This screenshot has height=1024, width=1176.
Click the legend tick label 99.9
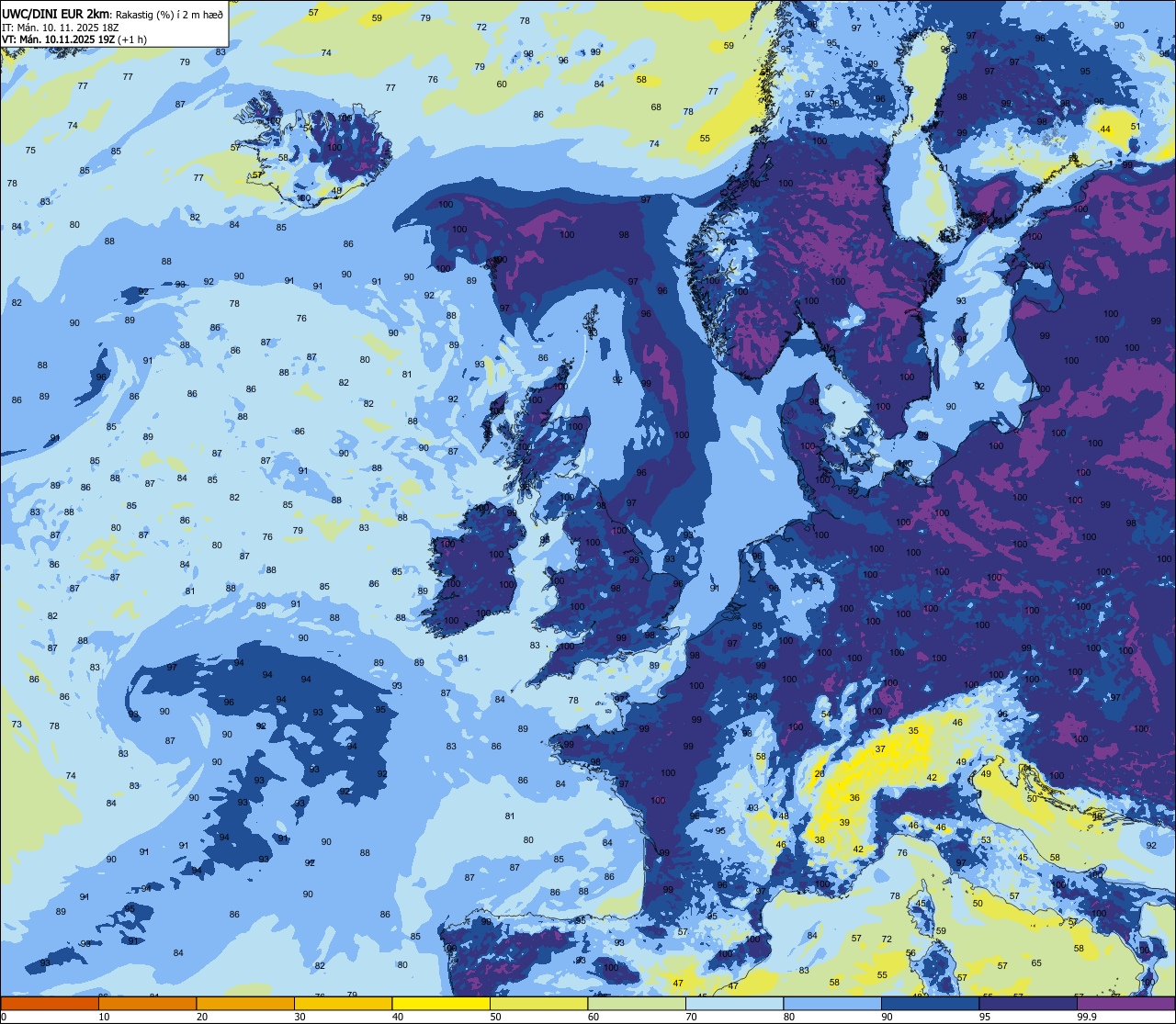[x=1087, y=1017]
